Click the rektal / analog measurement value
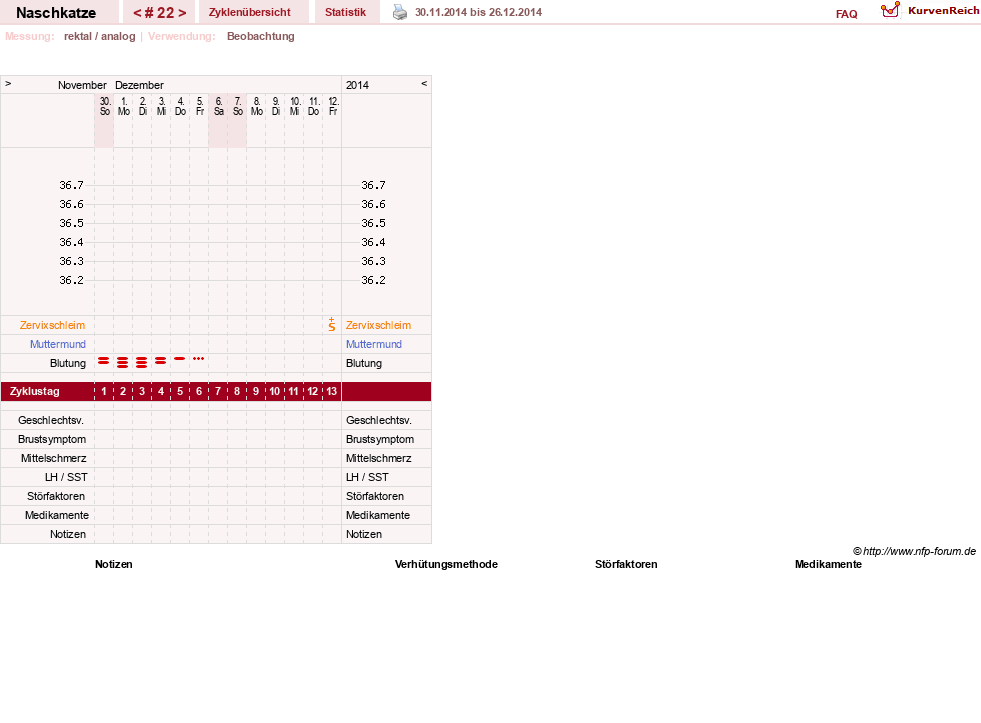This screenshot has width=981, height=723. [99, 36]
